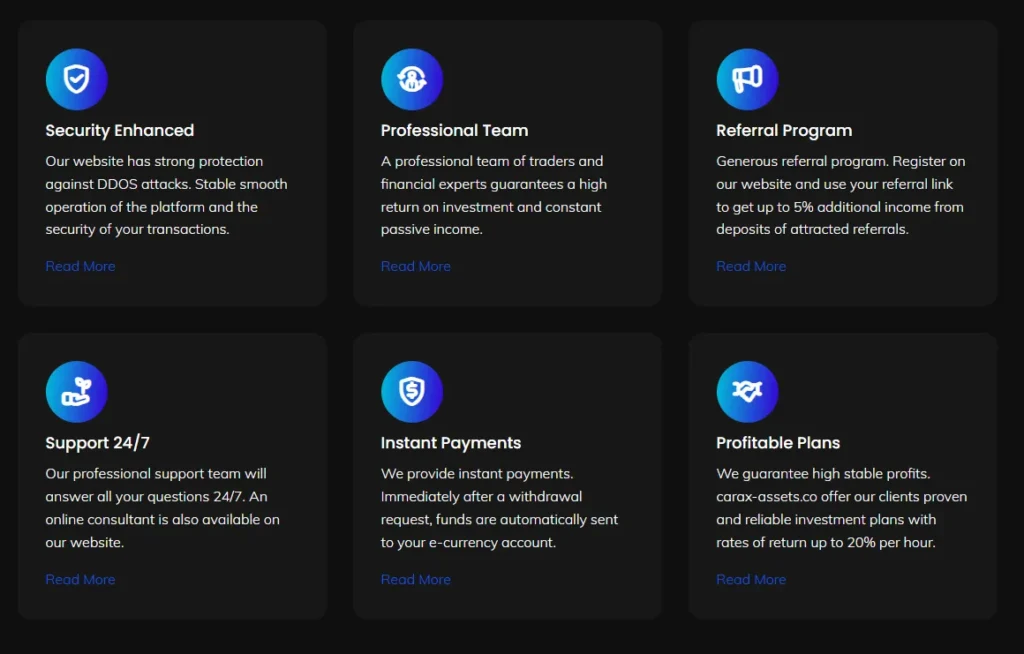
Task: Follow Read More link for Referral Program
Action: click(751, 266)
